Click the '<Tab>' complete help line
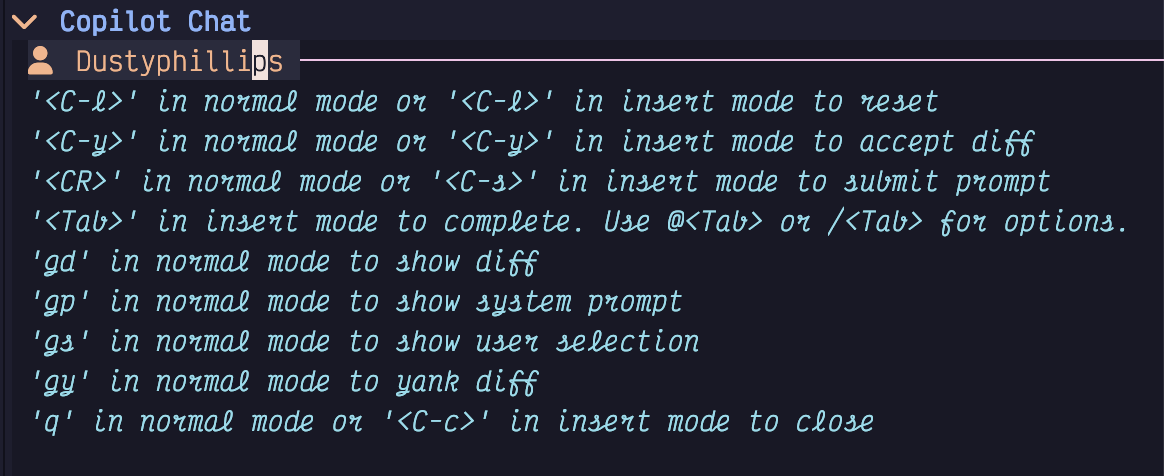Viewport: 1164px width, 476px height. (x=581, y=222)
